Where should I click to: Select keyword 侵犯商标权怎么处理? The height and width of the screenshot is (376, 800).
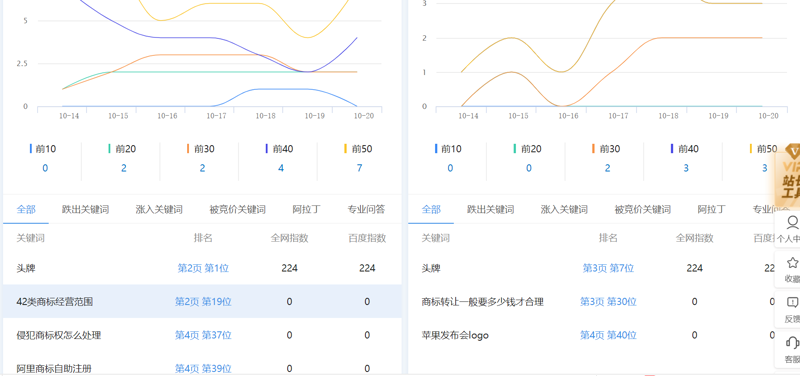pyautogui.click(x=59, y=335)
